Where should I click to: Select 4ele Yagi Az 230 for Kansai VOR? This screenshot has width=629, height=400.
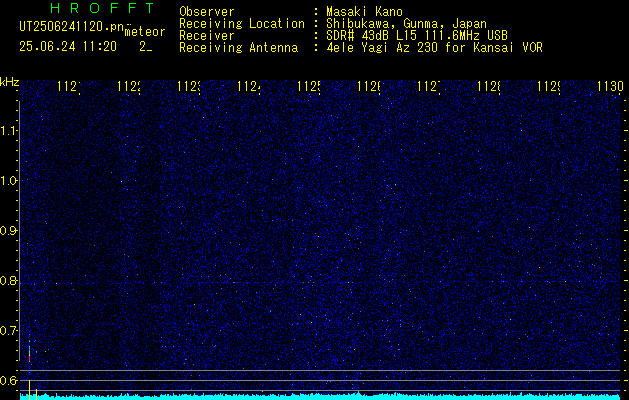click(x=434, y=48)
